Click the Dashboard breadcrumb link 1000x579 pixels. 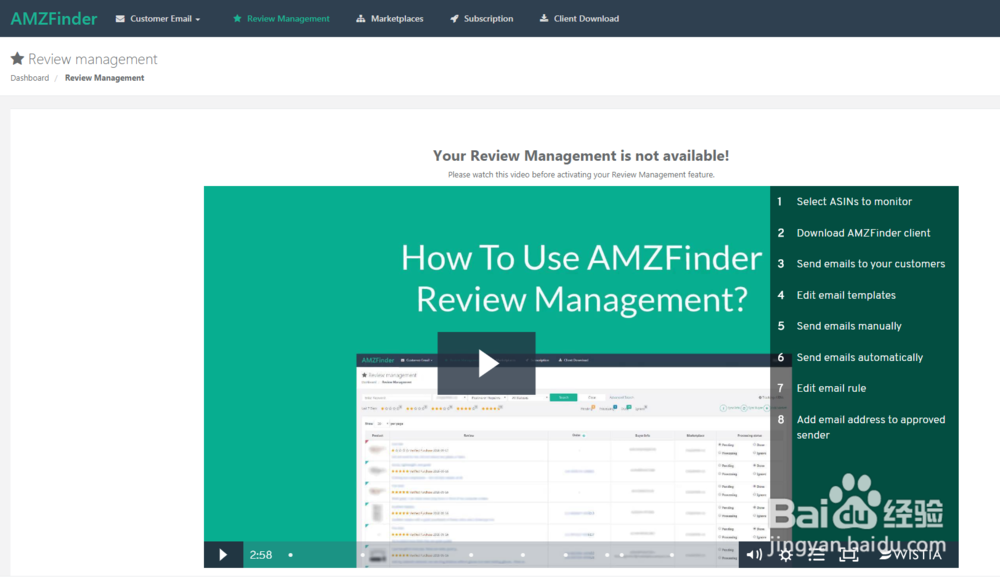pyautogui.click(x=29, y=78)
